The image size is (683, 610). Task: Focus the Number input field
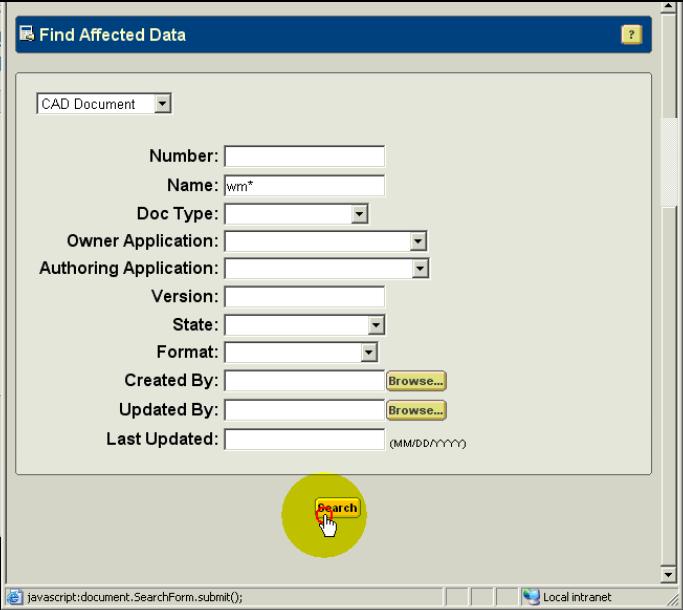304,156
